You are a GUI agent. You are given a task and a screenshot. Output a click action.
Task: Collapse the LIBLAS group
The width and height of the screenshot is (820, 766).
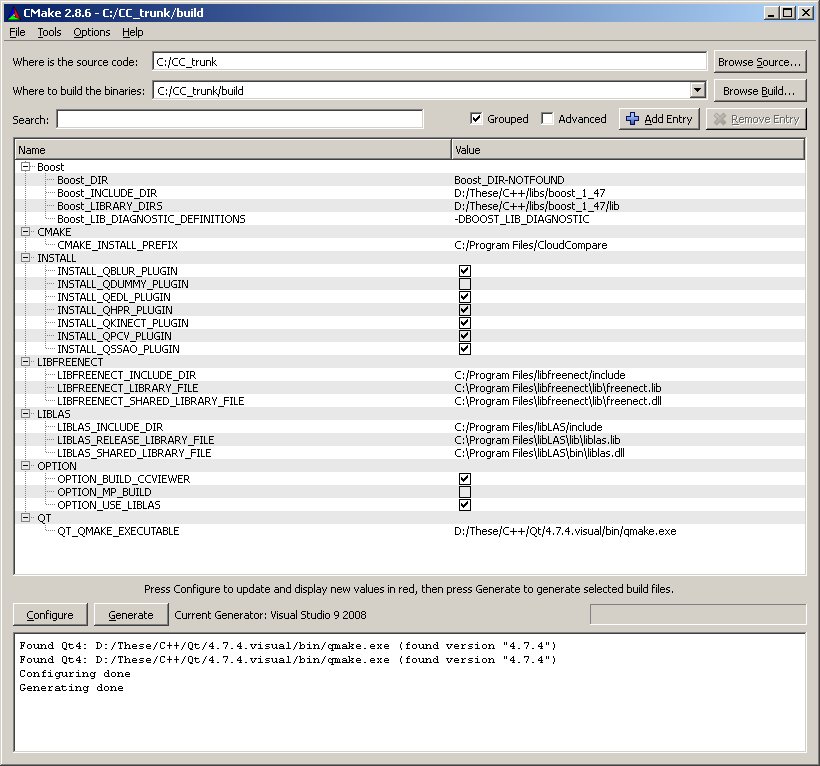(25, 414)
